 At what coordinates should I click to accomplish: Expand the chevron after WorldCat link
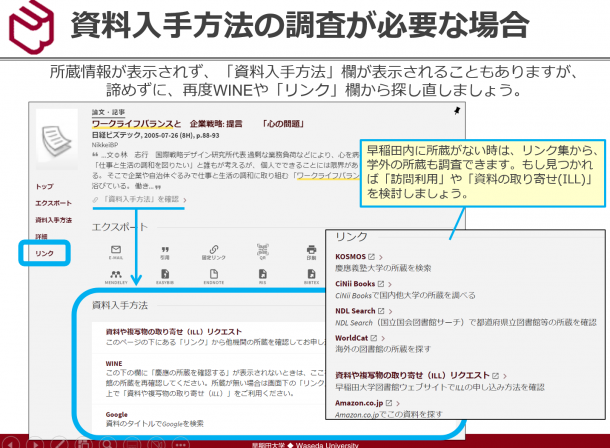(383, 338)
